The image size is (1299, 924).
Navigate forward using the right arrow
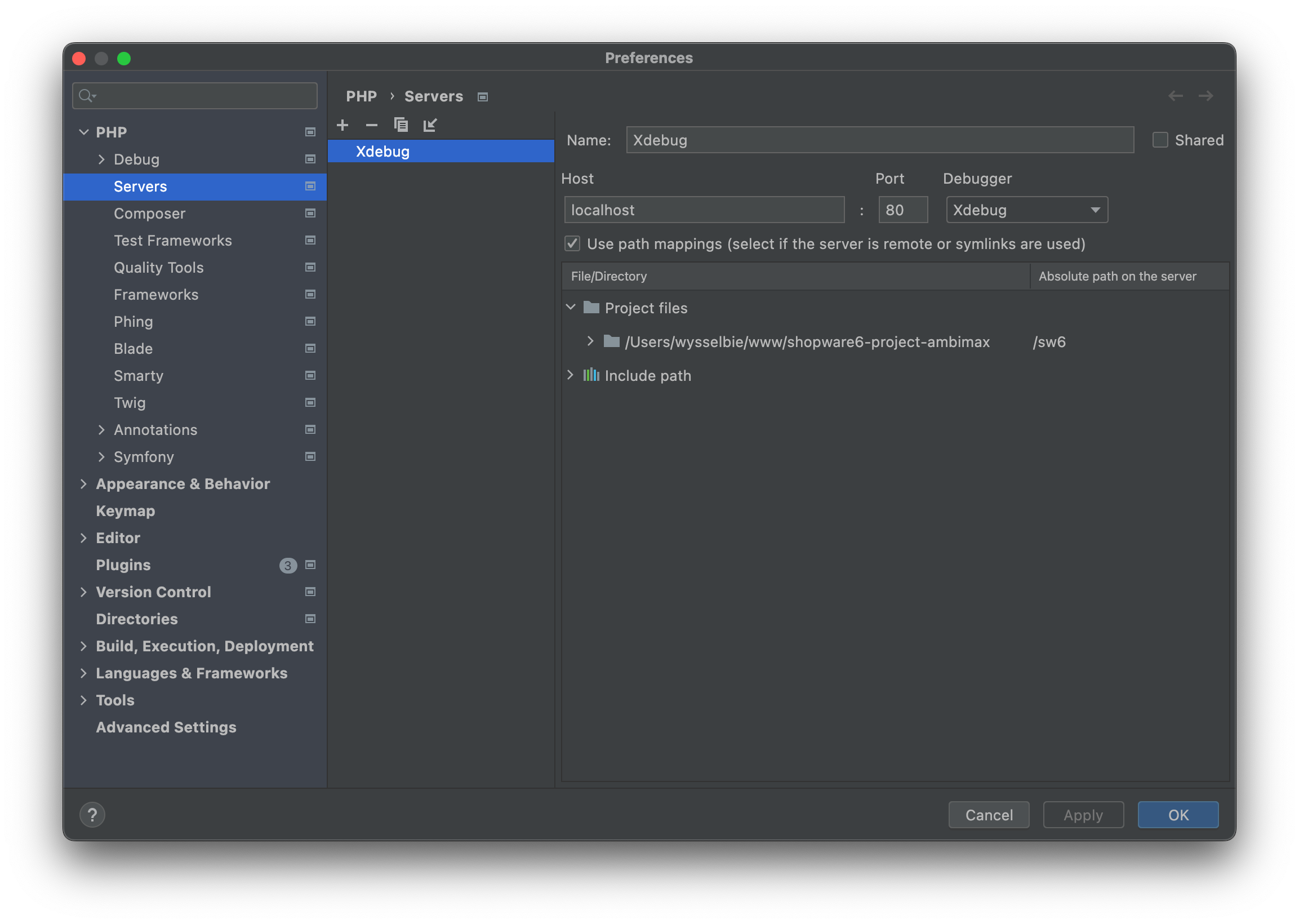tap(1207, 96)
